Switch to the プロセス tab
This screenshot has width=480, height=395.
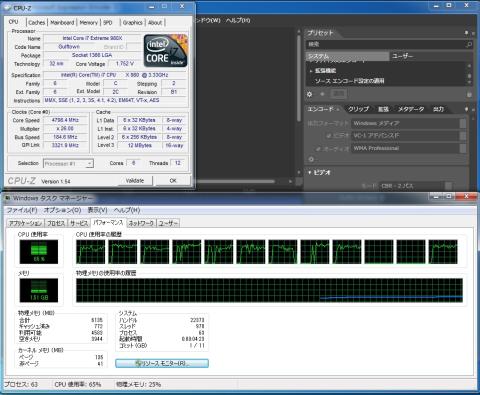(x=56, y=223)
